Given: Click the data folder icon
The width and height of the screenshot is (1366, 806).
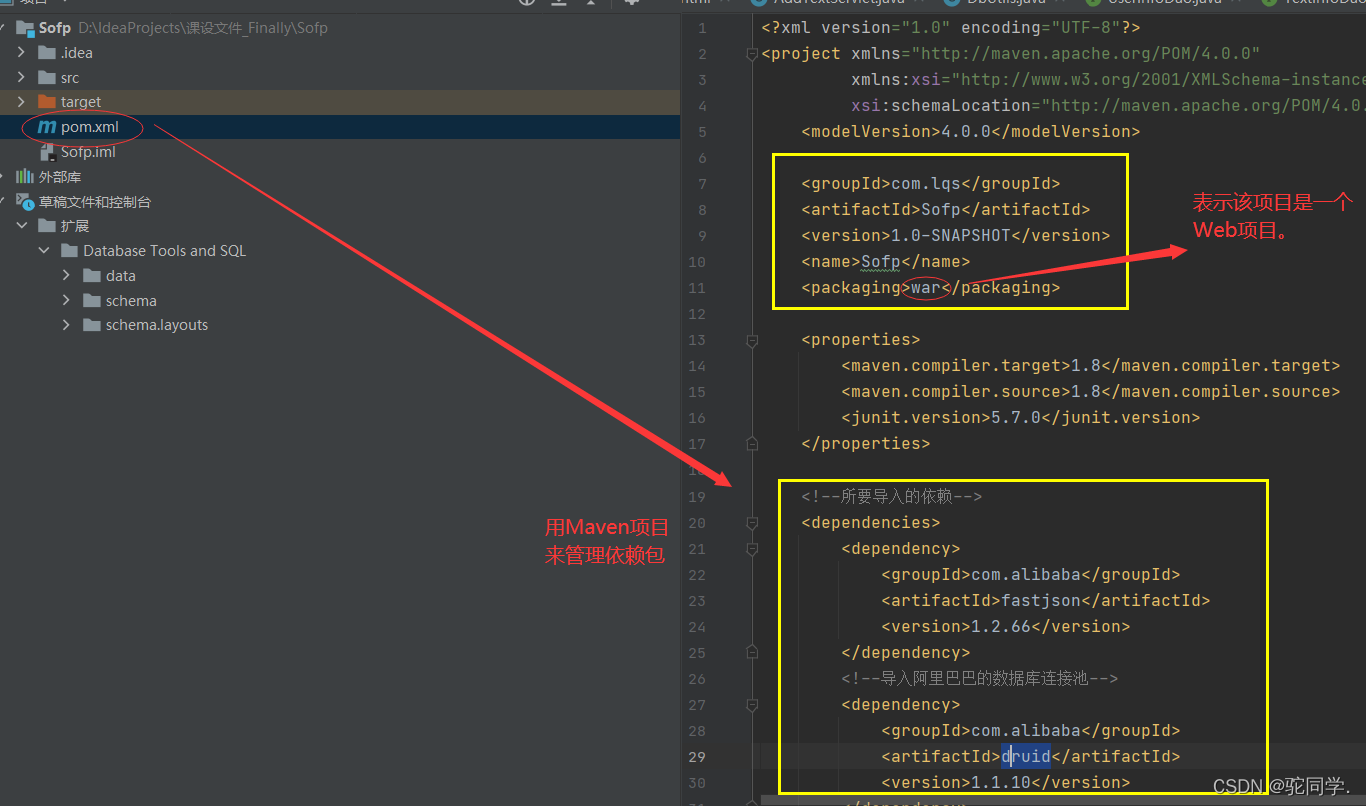Looking at the screenshot, I should point(92,275).
